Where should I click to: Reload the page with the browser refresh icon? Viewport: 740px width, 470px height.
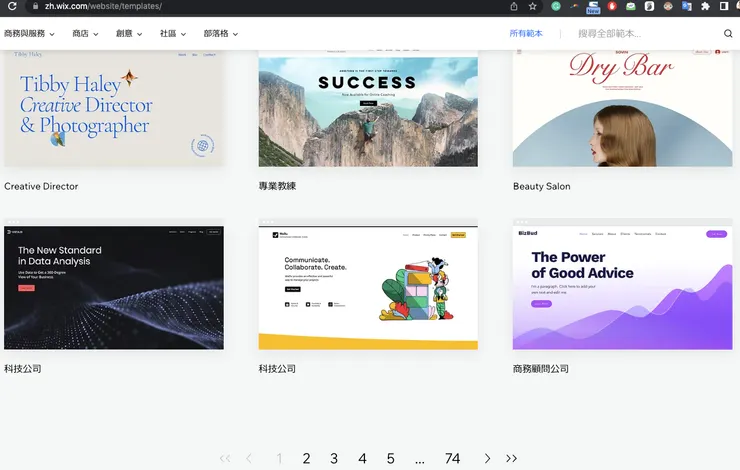coord(12,6)
